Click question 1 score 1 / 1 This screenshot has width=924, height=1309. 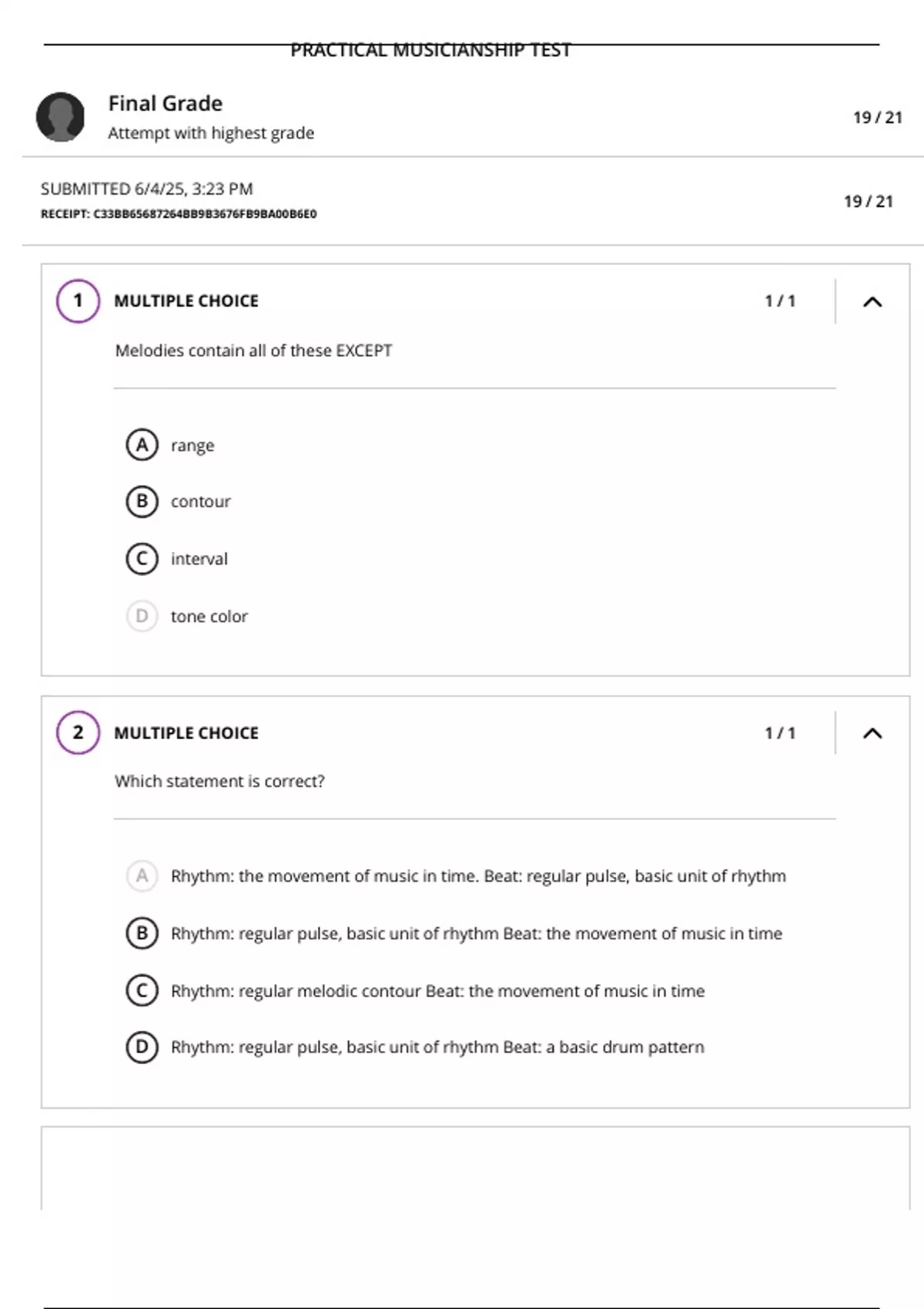pos(780,301)
